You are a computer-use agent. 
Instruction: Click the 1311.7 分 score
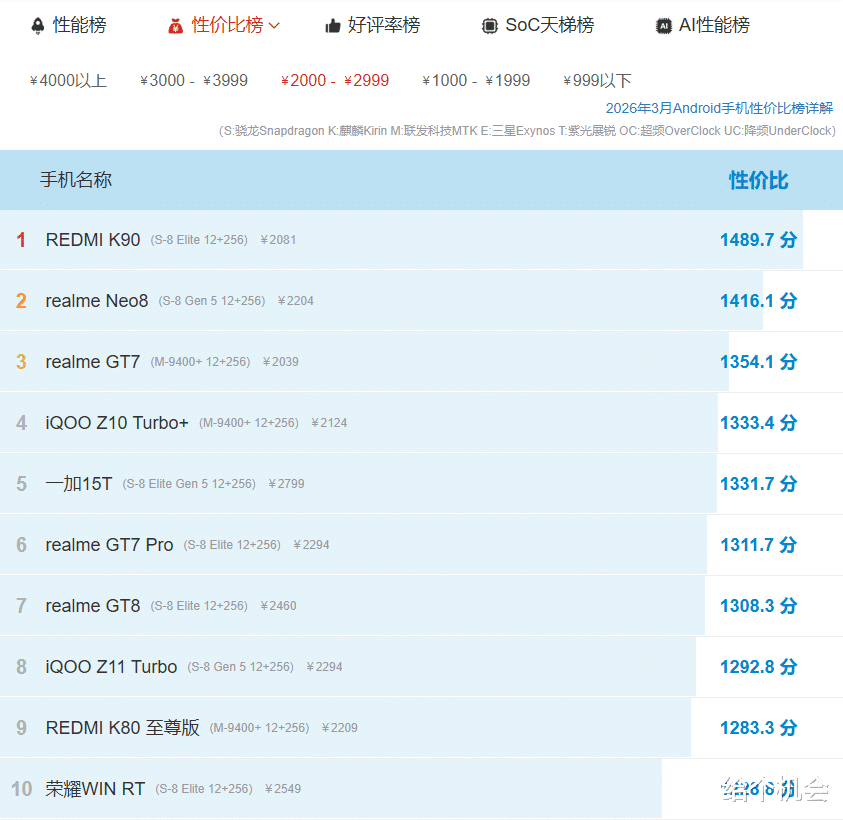[759, 545]
